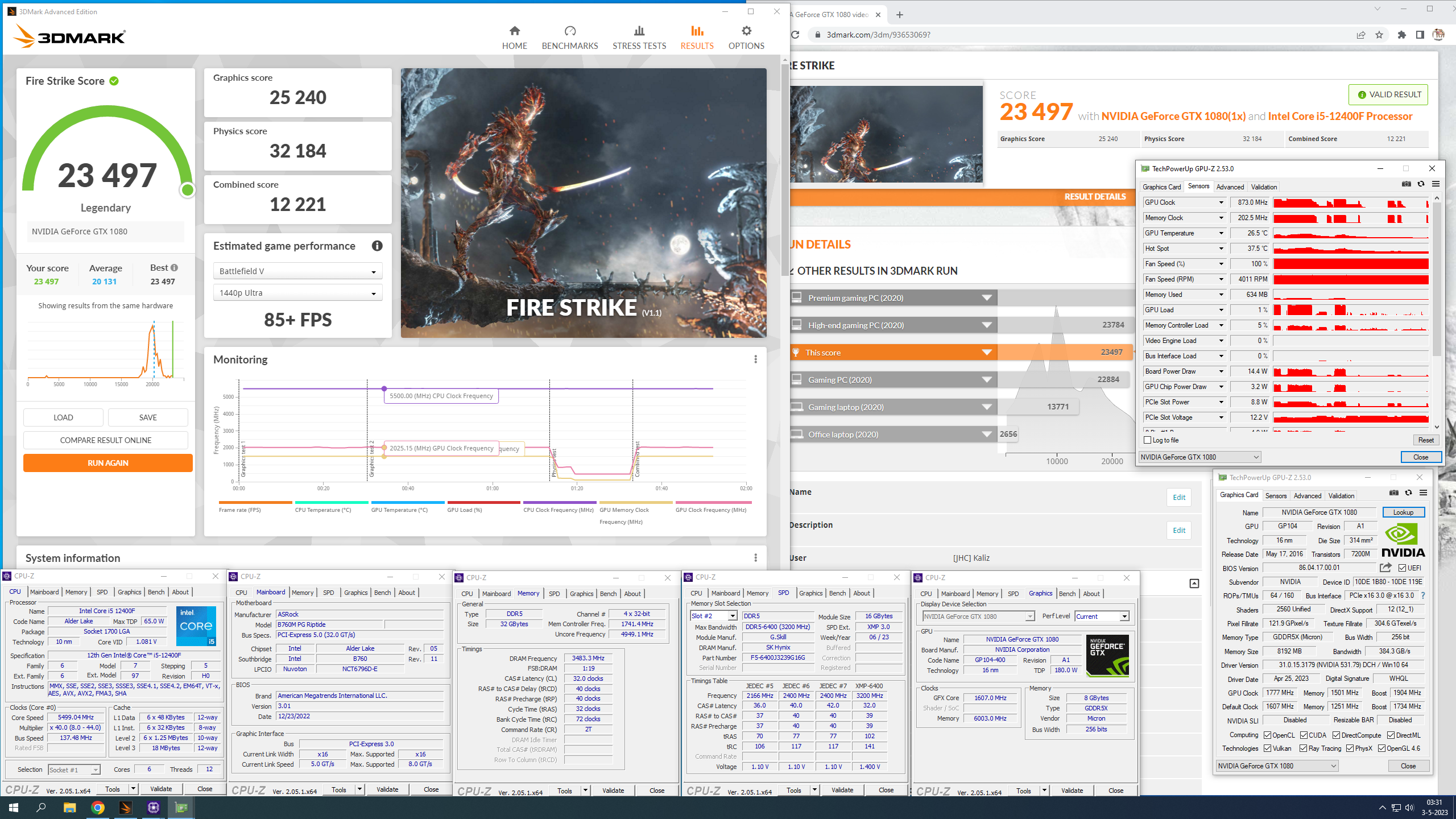Click LOAD button in 3DMark
This screenshot has width=1456, height=819.
[x=63, y=417]
